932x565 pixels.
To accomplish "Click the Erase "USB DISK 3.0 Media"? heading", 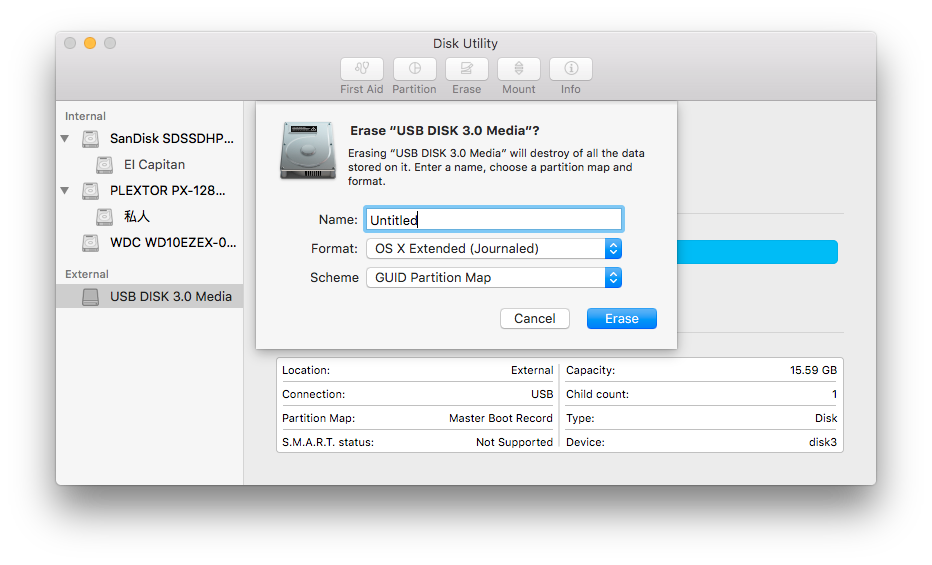I will (x=445, y=131).
